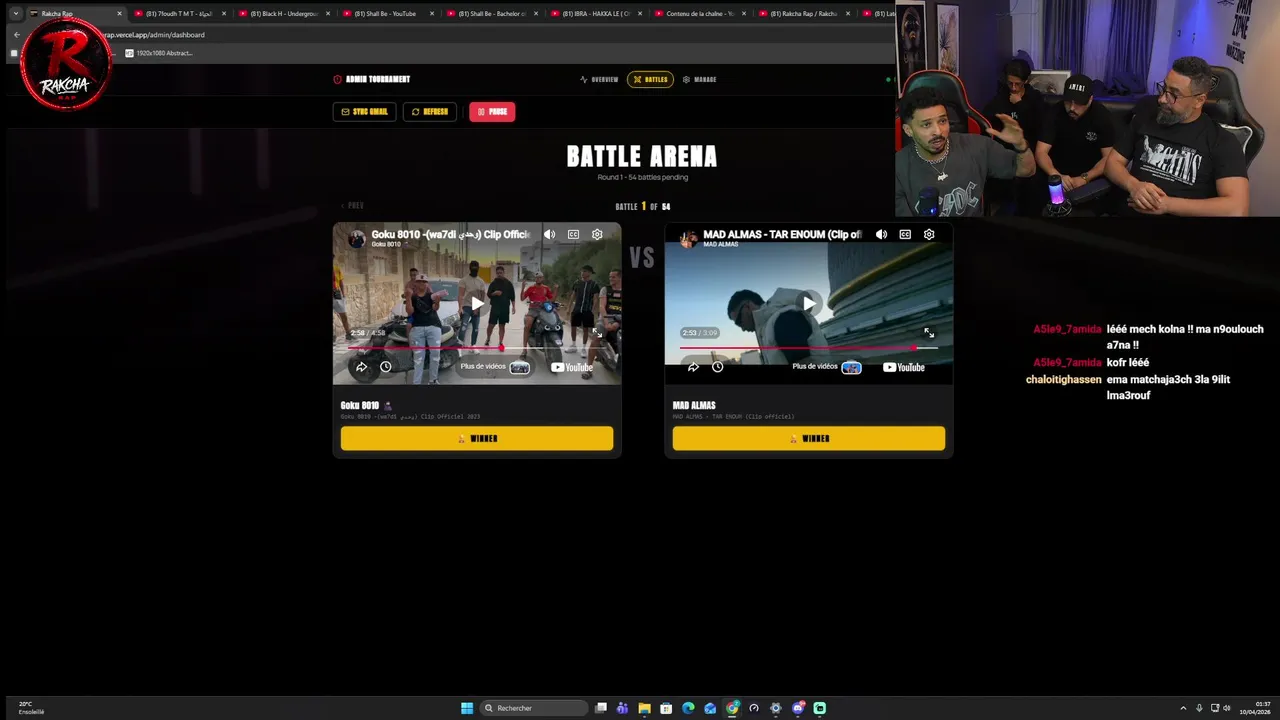Open Teams from the taskbar
Screen dimensions: 1280x720
(x=622, y=708)
